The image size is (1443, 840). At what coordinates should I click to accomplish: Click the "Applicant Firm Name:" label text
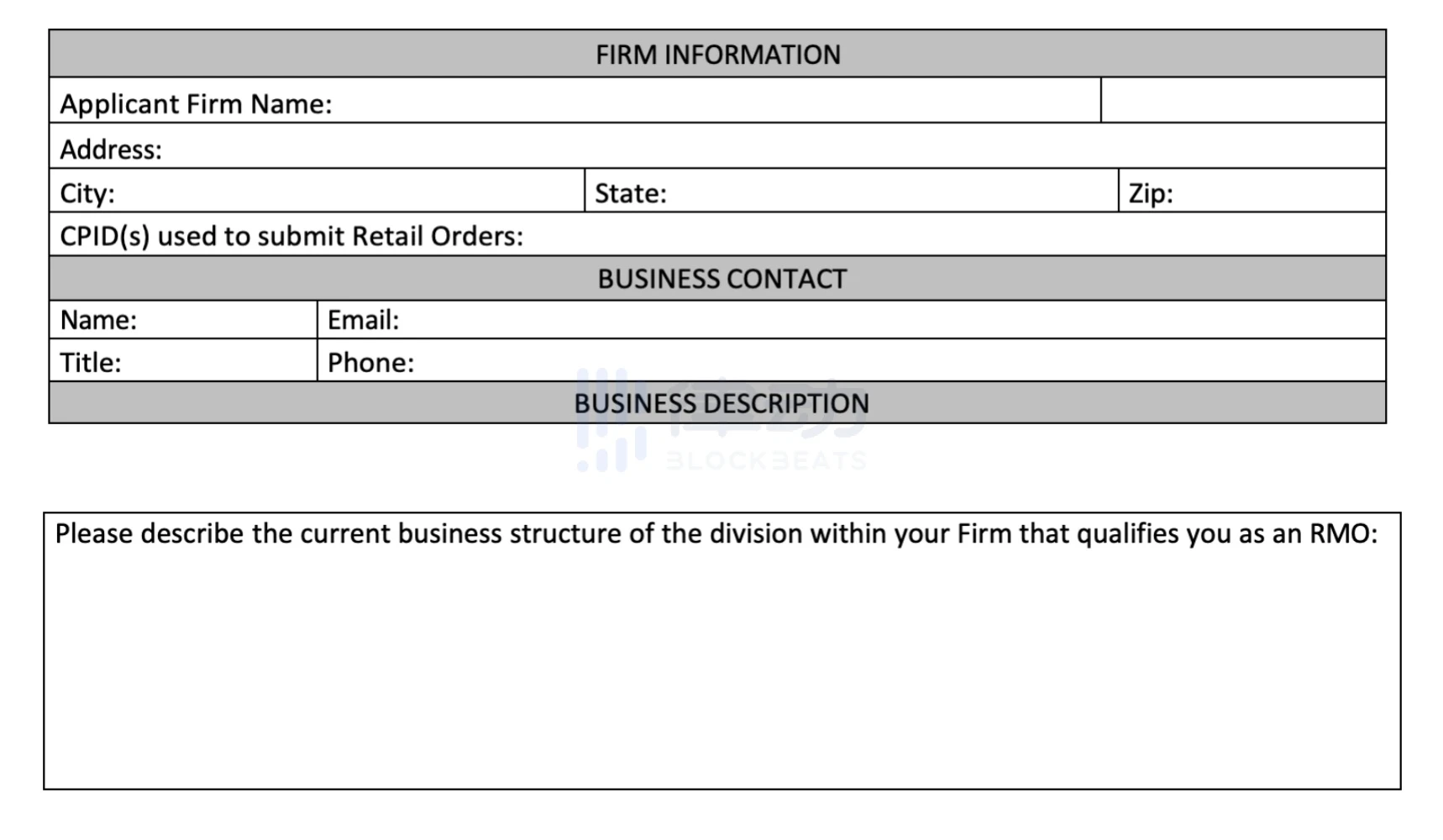pyautogui.click(x=196, y=103)
